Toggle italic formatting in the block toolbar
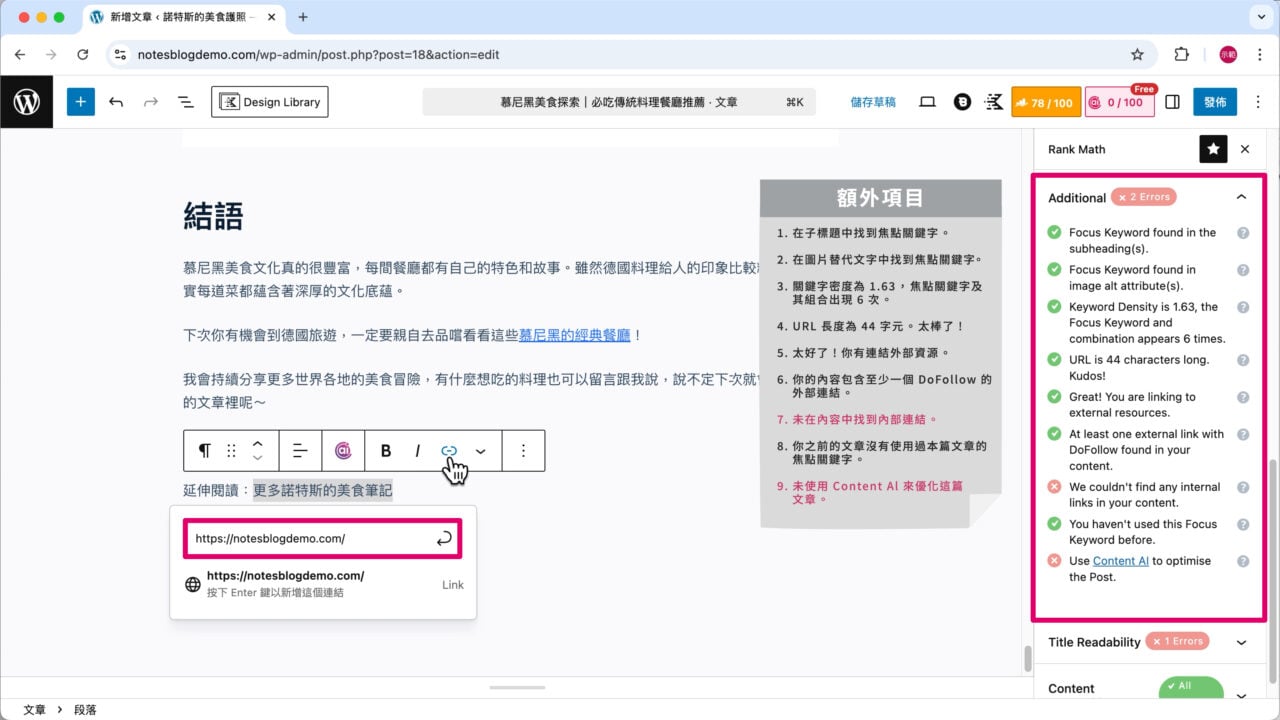The image size is (1280, 720). [x=417, y=451]
